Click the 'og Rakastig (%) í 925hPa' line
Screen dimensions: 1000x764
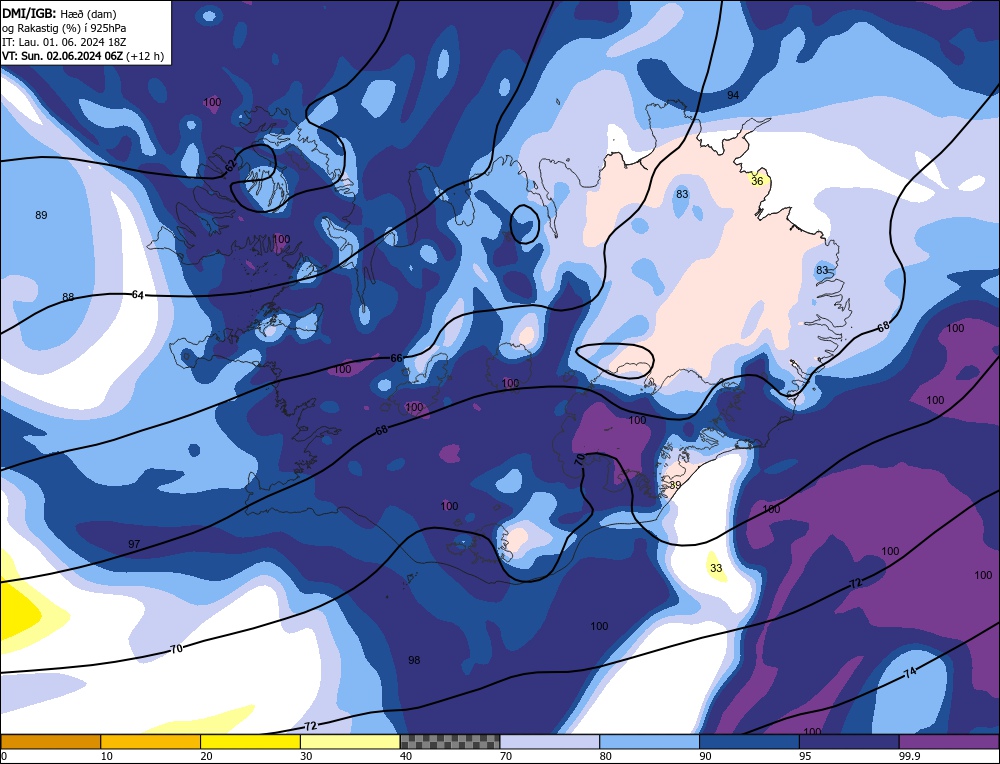point(64,28)
